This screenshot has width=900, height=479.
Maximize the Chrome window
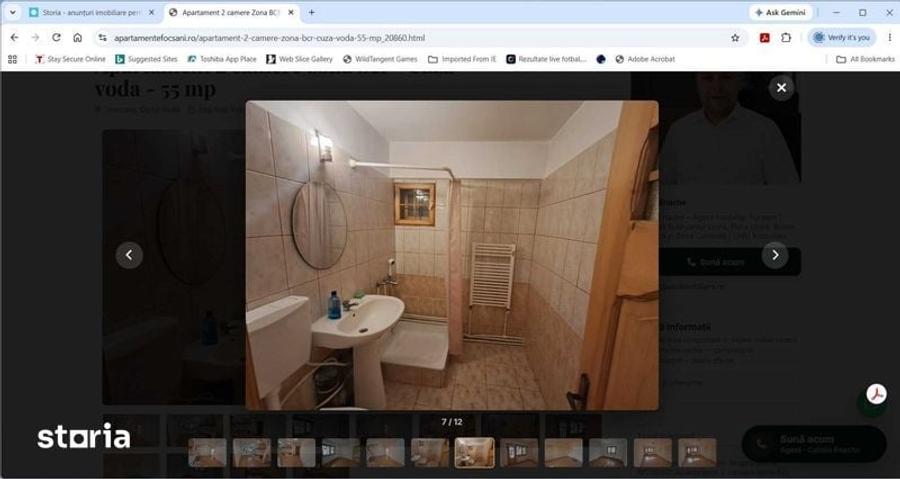pyautogui.click(x=863, y=12)
